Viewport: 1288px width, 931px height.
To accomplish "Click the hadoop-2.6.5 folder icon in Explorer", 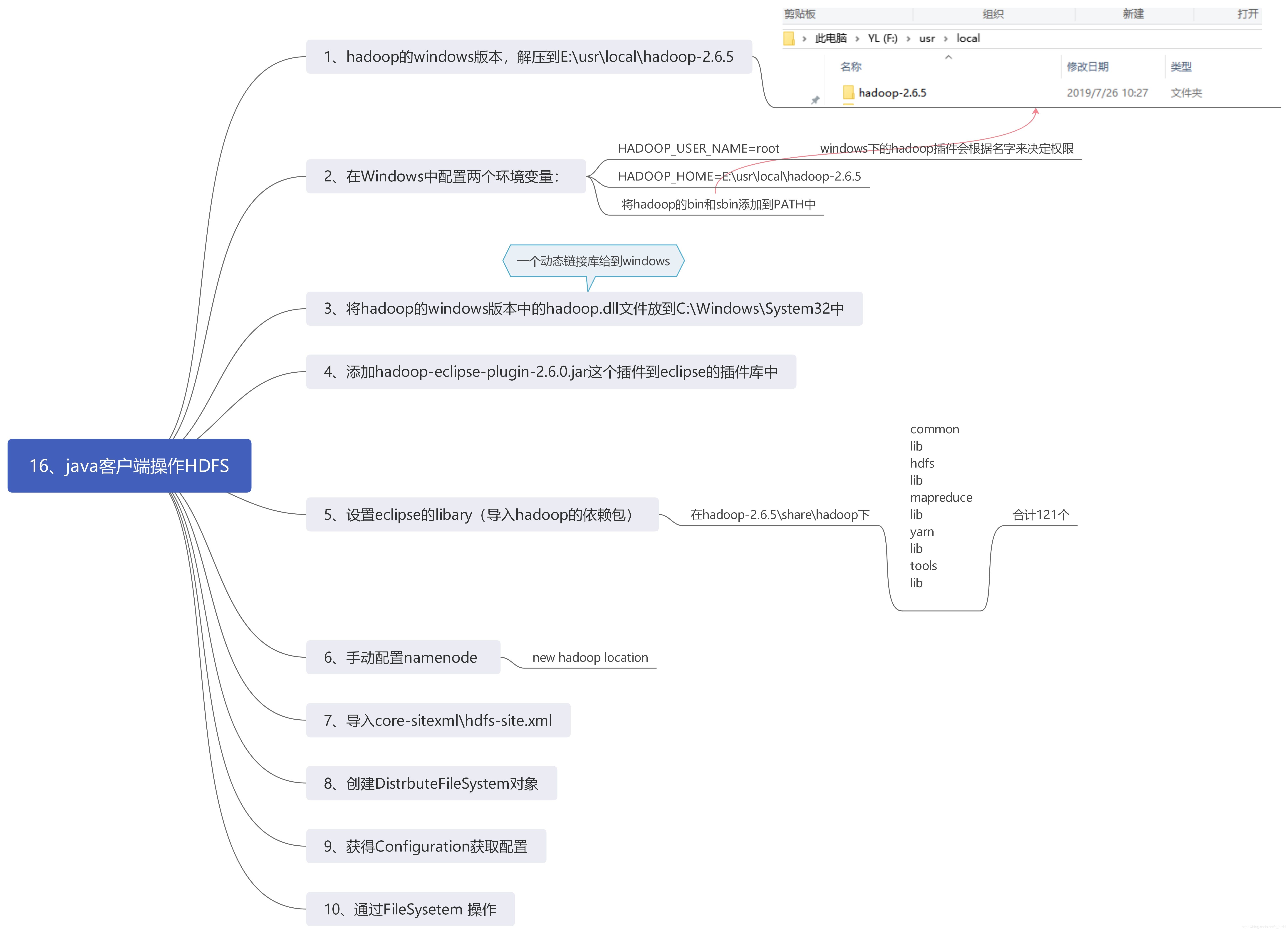I will coord(848,93).
